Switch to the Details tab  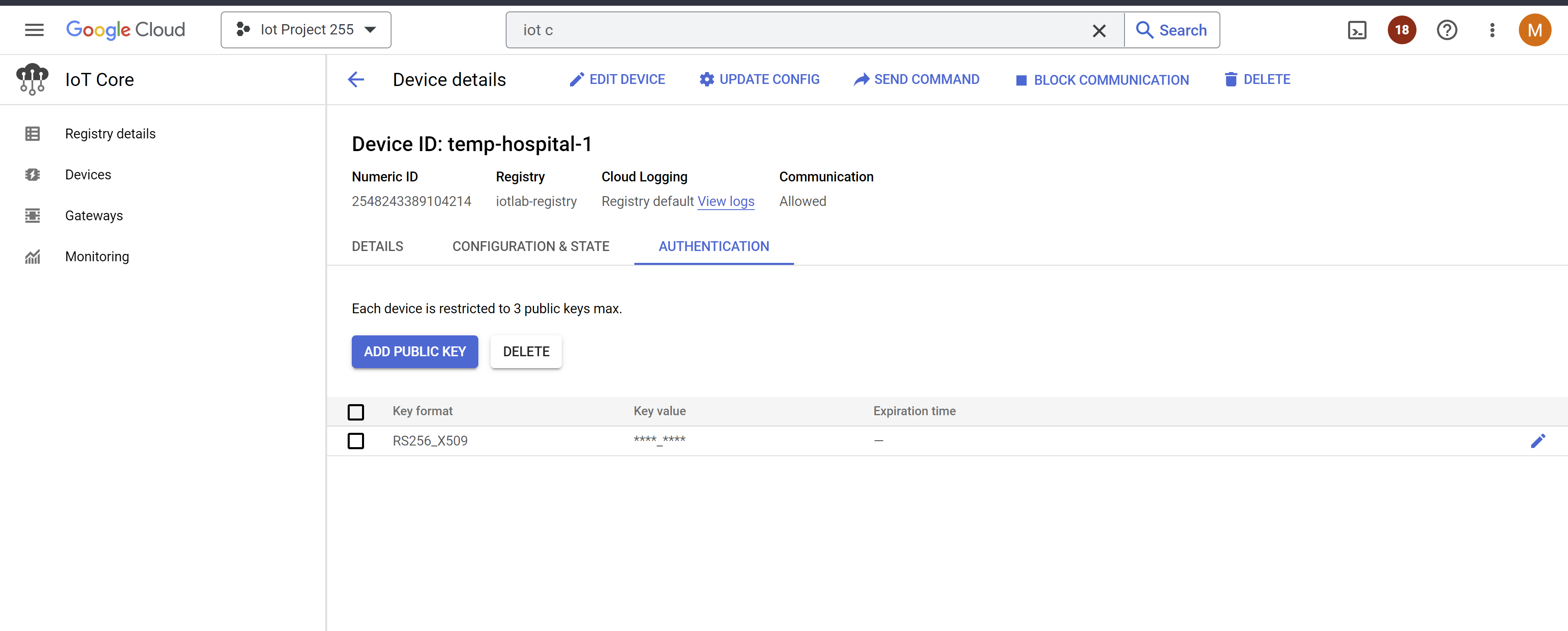(378, 247)
